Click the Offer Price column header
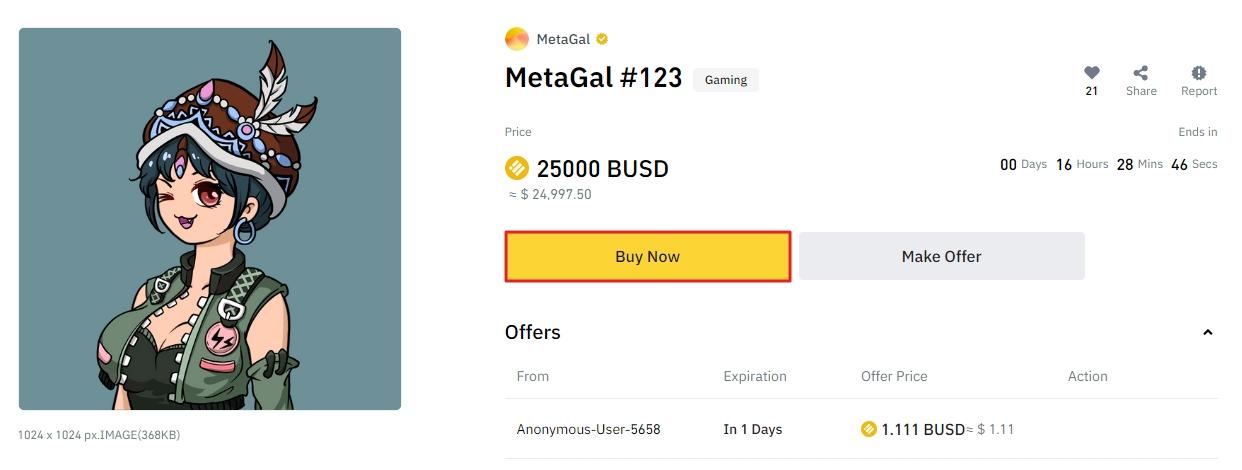The height and width of the screenshot is (470, 1242). pyautogui.click(x=894, y=376)
